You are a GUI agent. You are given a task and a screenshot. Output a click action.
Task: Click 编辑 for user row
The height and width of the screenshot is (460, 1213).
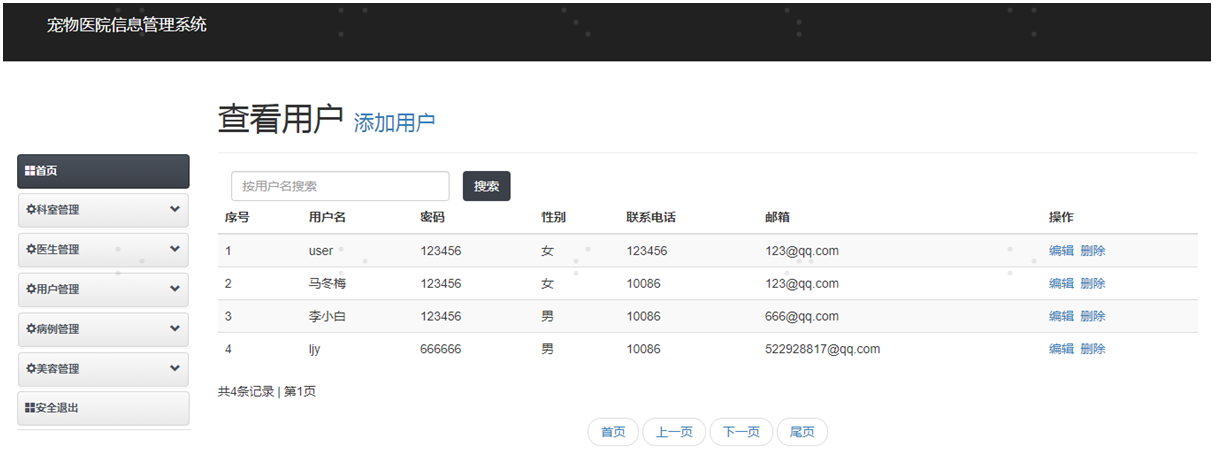tap(1061, 251)
